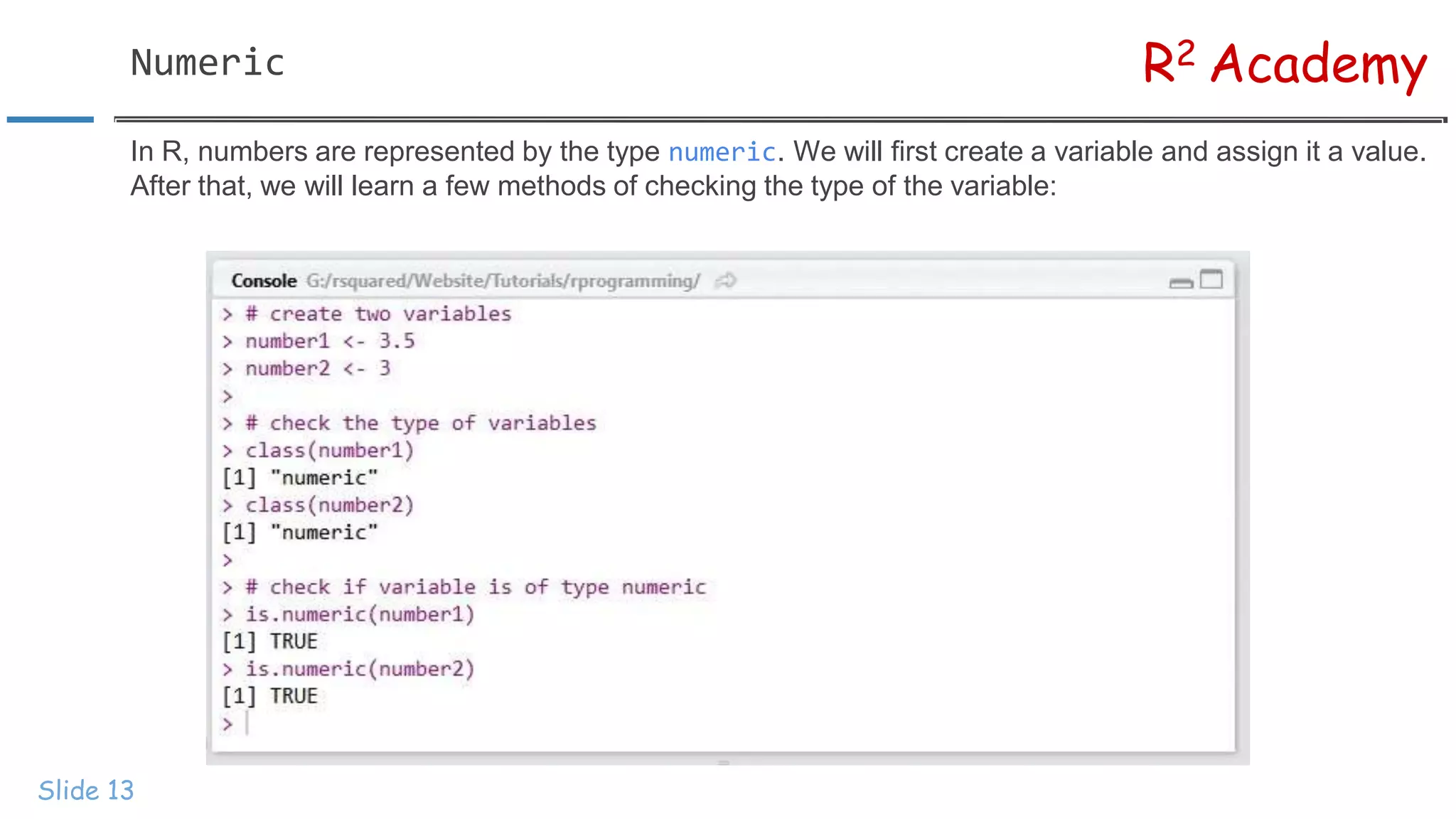Click the '# check the type of variables' comment

[x=420, y=423]
